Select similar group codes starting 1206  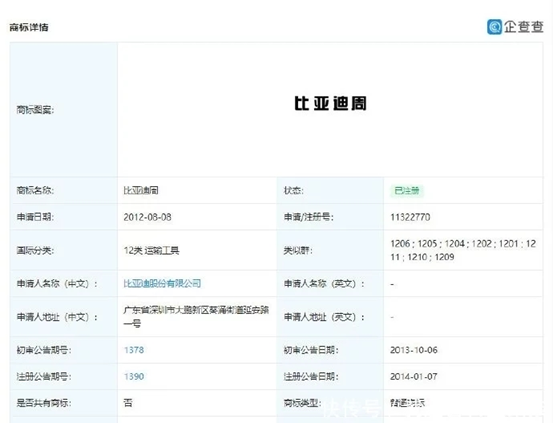click(463, 250)
